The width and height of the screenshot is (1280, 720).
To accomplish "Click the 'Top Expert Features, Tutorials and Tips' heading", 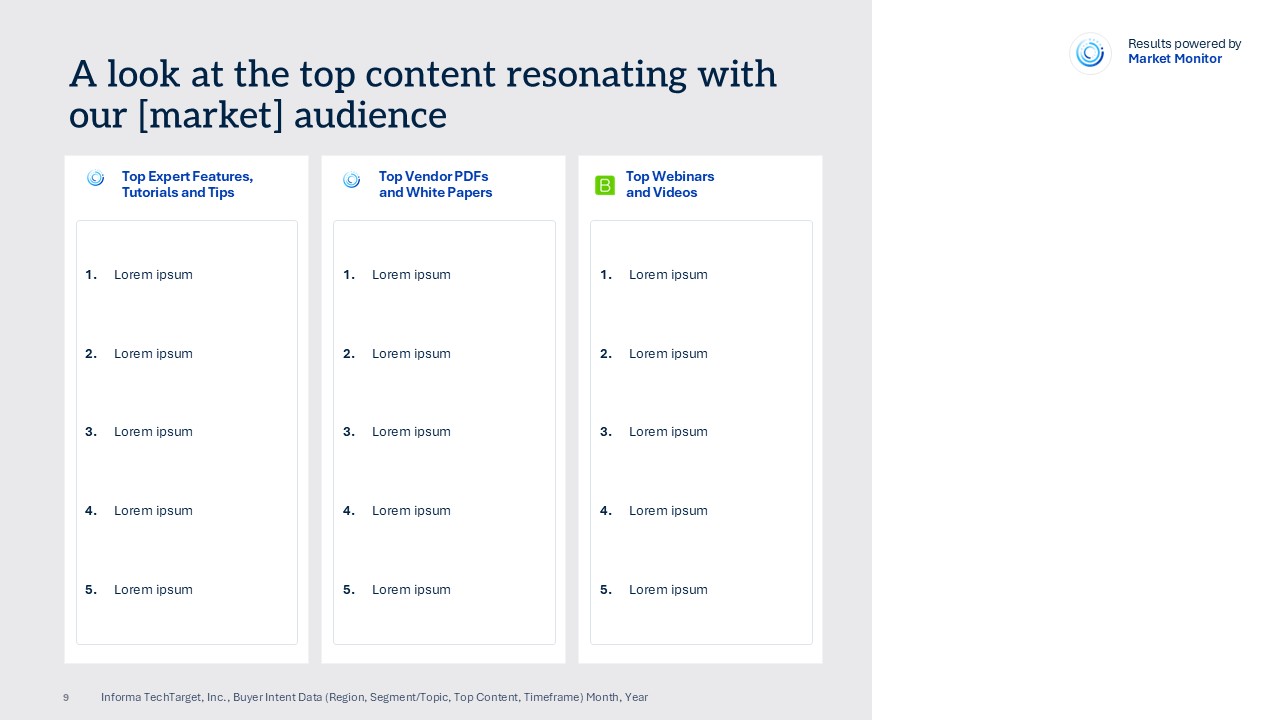I will (187, 184).
